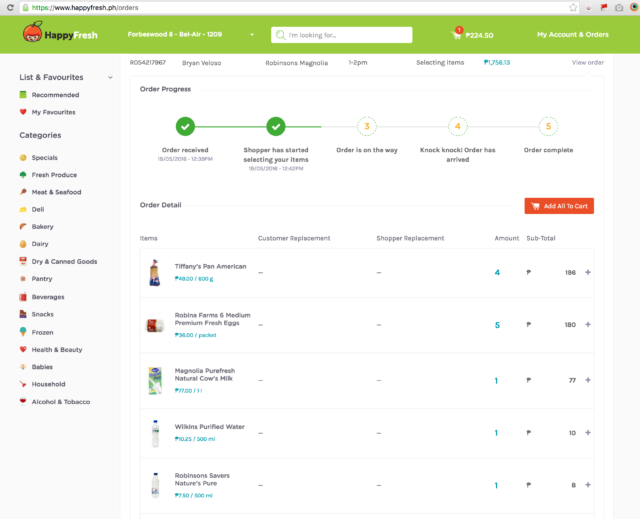Click the search magnifier icon
This screenshot has height=519, width=640.
point(280,35)
